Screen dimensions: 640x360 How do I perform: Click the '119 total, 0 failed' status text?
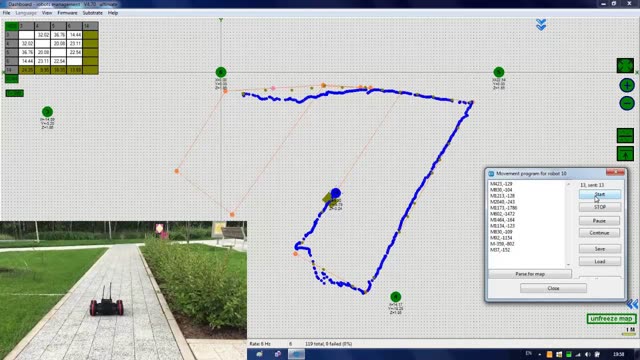pos(329,344)
